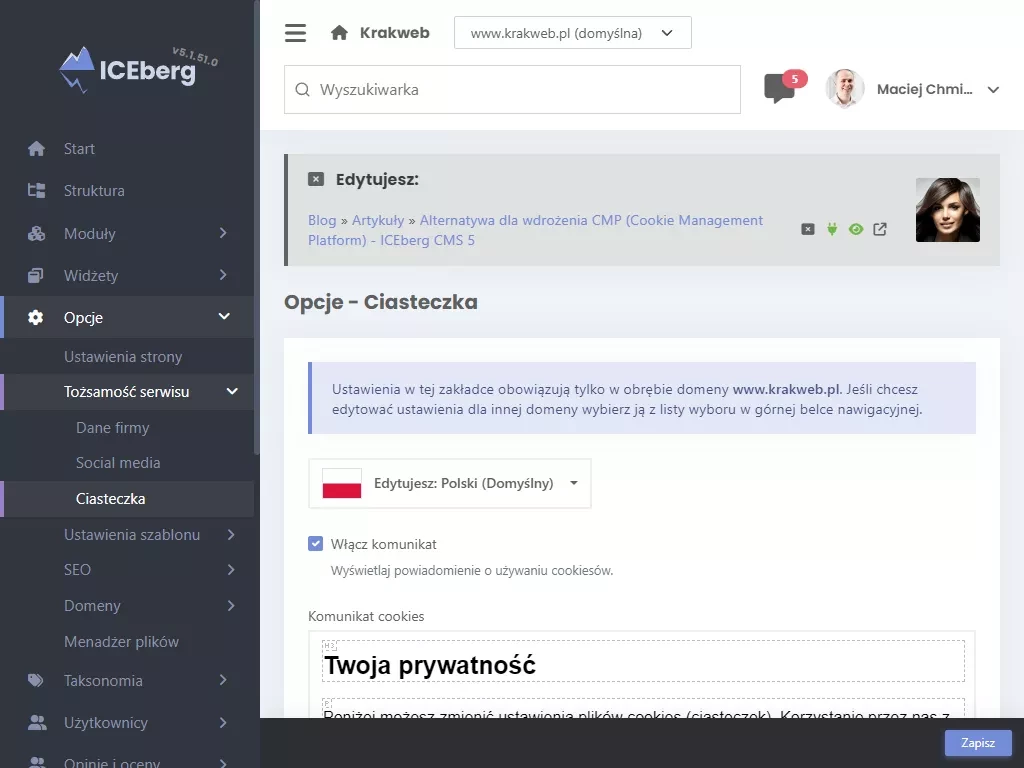Click the Moduły cubes icon
Viewport: 1024px width, 768px height.
tap(37, 233)
